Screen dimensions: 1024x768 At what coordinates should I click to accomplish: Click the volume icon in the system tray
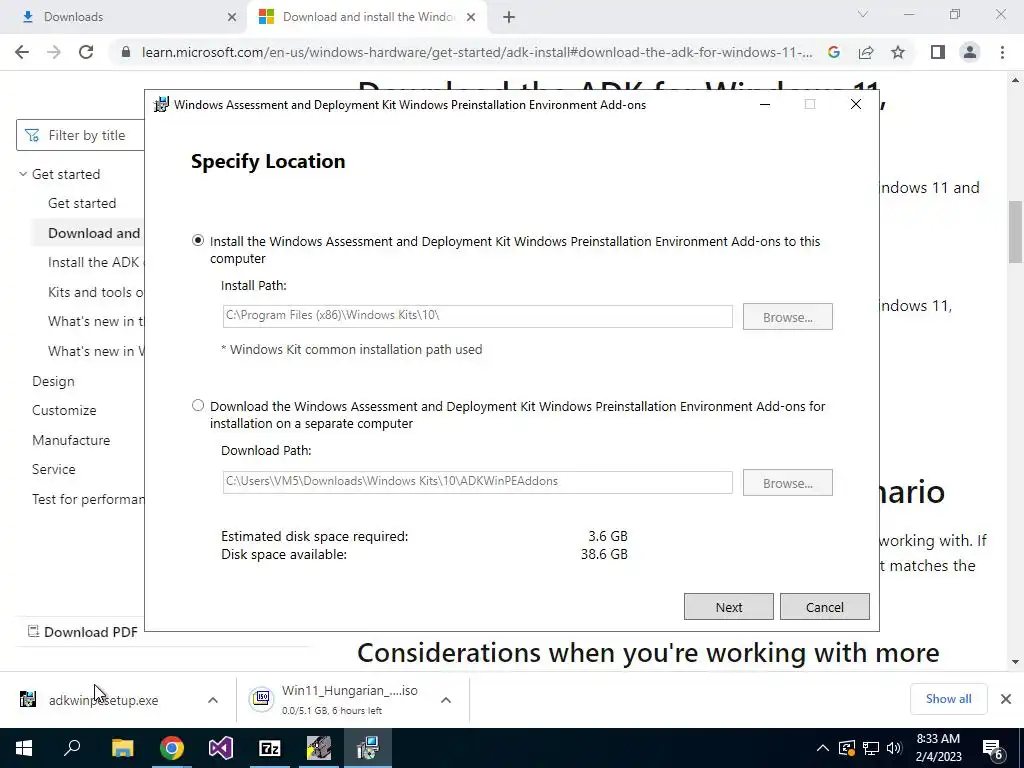click(894, 748)
